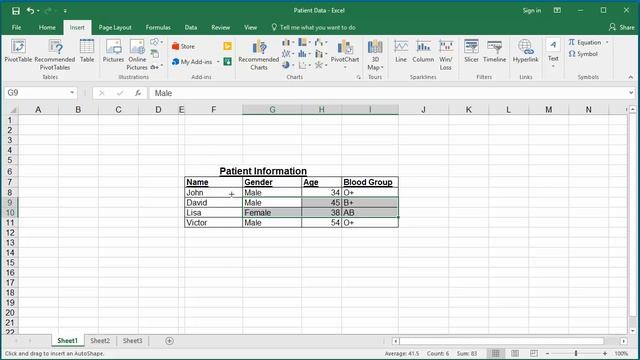Image resolution: width=640 pixels, height=360 pixels.
Task: Click the vertical scrollbar up arrow
Action: coord(633,109)
